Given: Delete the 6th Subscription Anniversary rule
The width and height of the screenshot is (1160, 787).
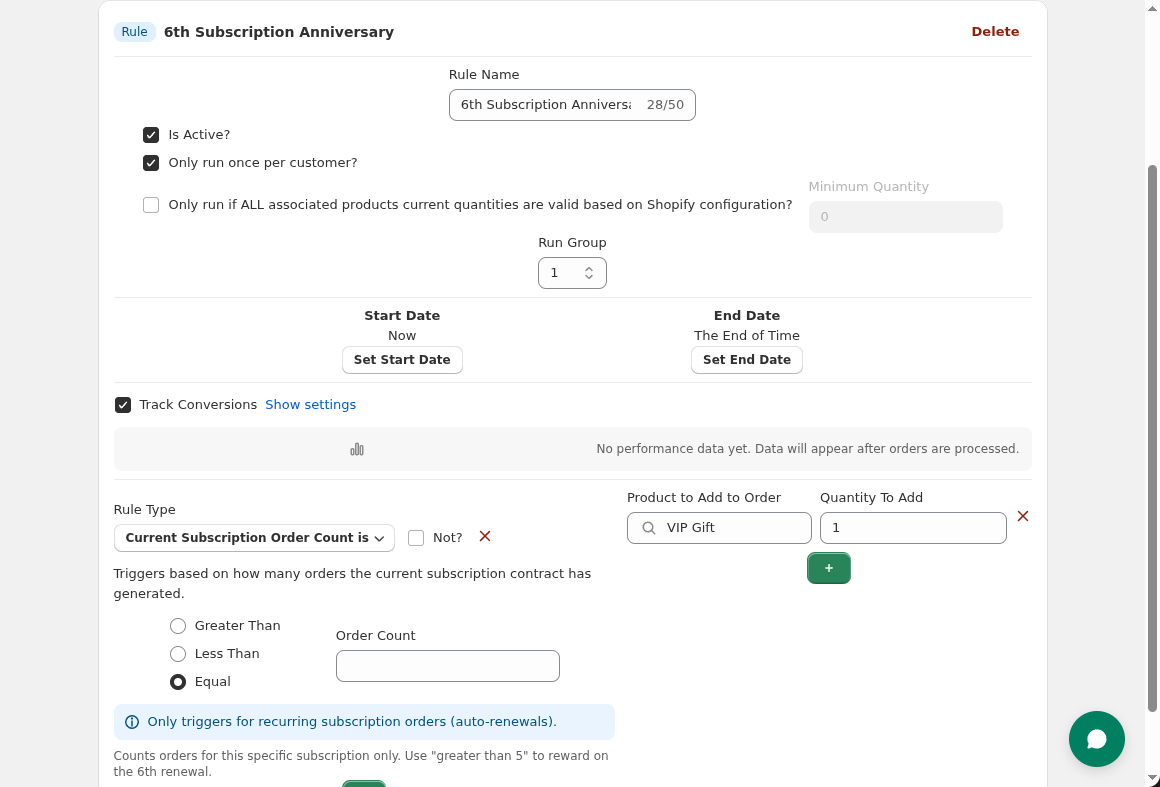Looking at the screenshot, I should tap(995, 31).
